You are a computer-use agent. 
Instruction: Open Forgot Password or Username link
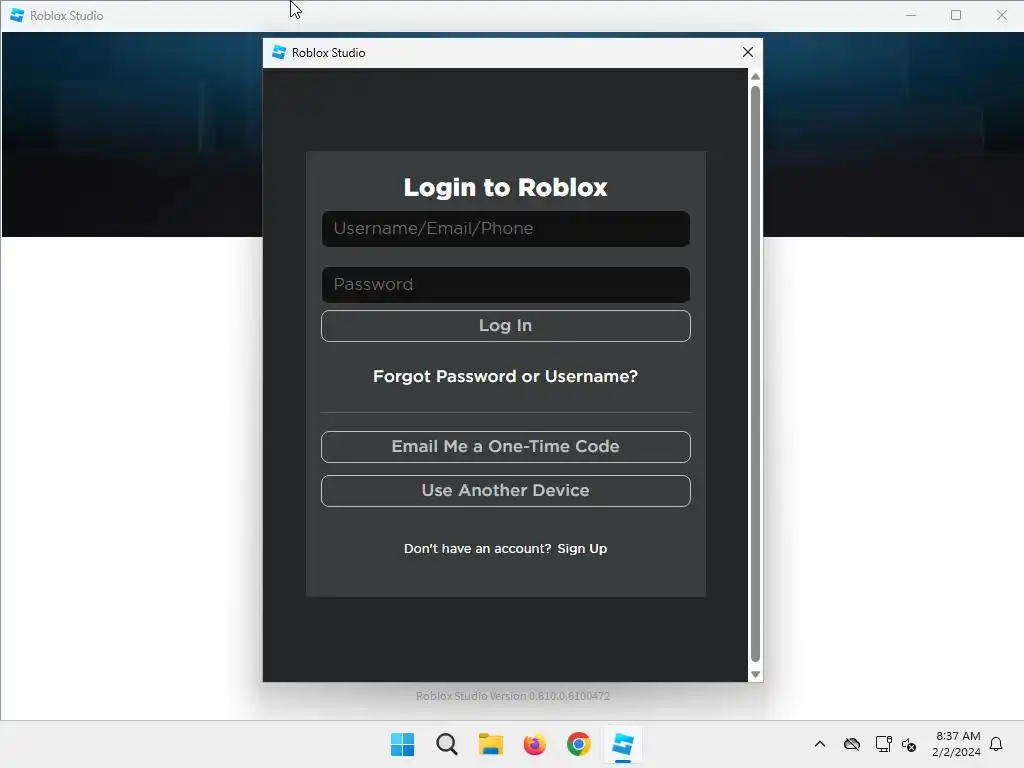point(505,377)
